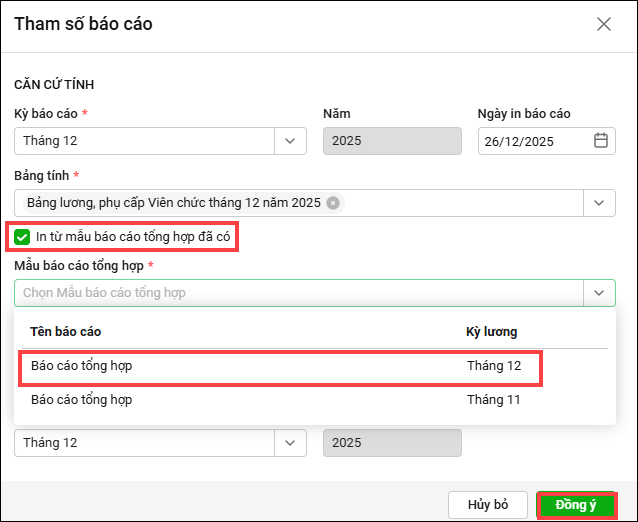Expand the Bảng tính dropdown arrow
This screenshot has width=638, height=522.
(x=599, y=203)
